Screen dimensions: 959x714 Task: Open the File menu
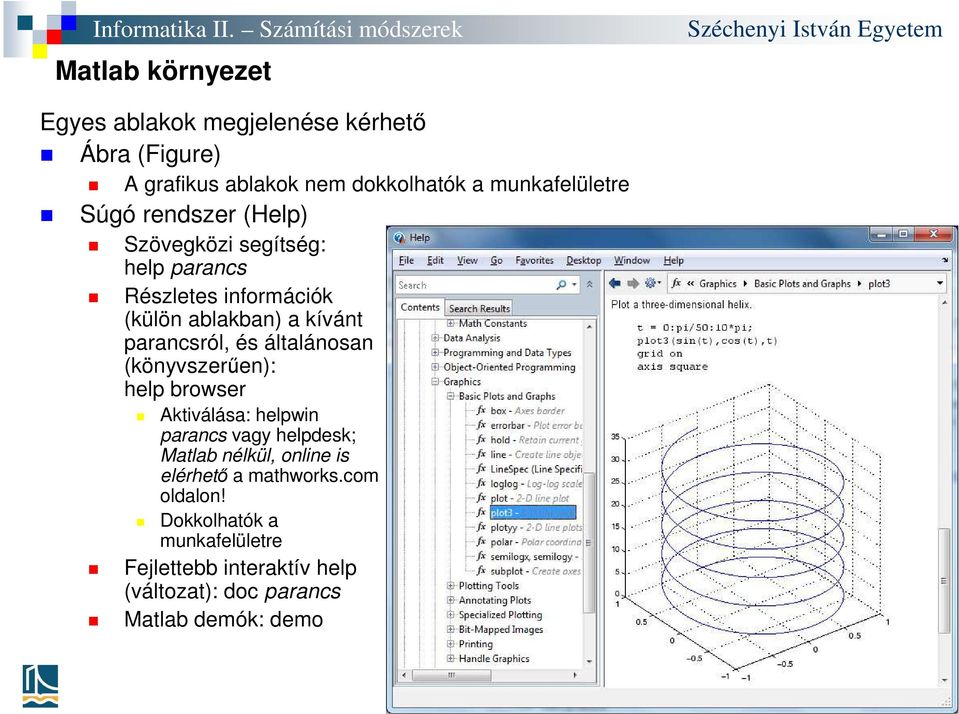[x=406, y=261]
